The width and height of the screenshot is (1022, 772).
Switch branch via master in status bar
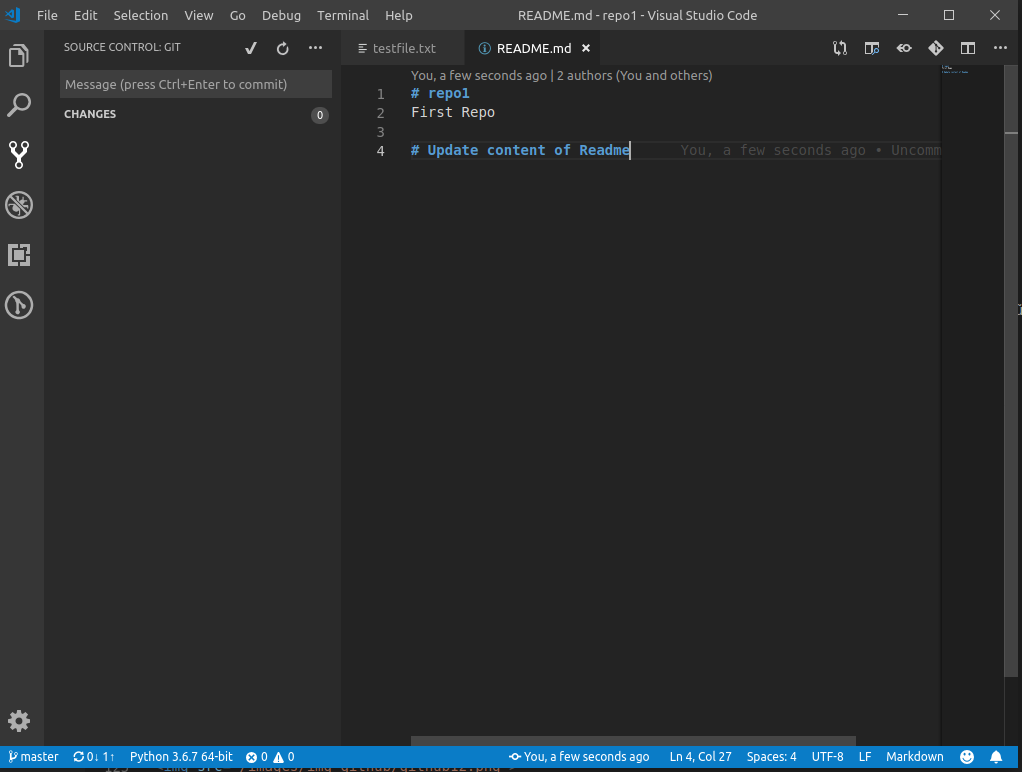pos(33,757)
